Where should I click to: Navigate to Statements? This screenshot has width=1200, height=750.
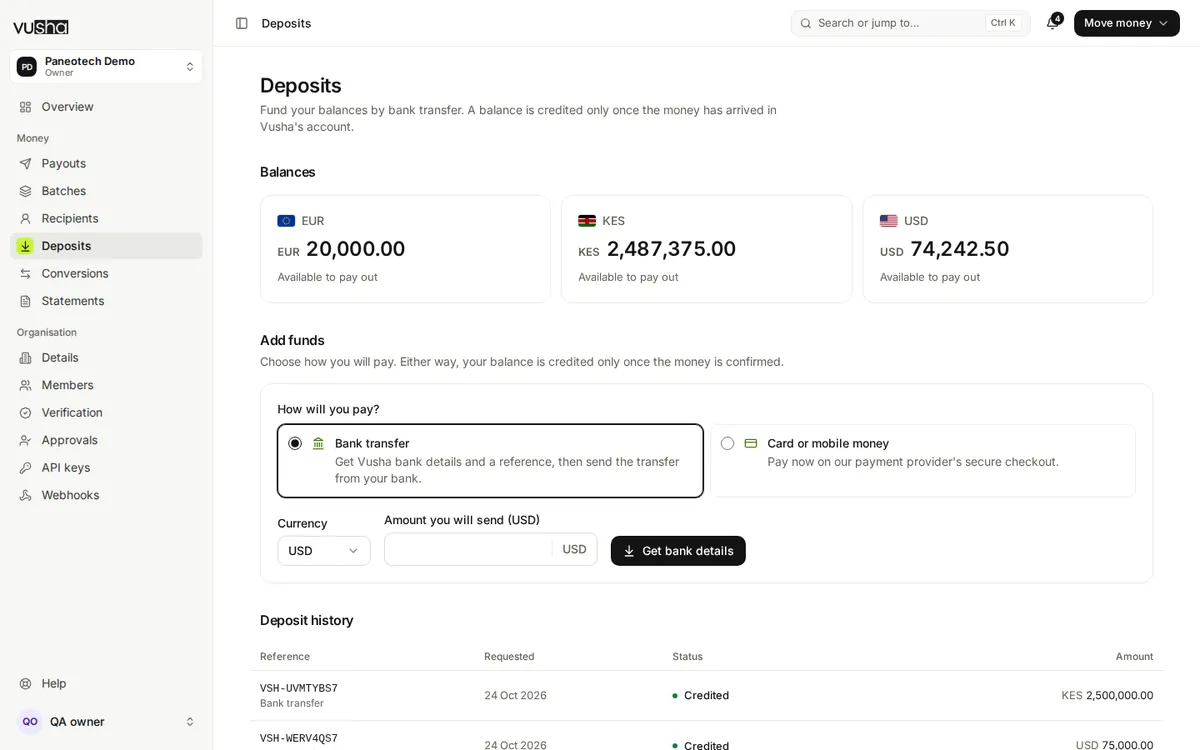[106, 301]
